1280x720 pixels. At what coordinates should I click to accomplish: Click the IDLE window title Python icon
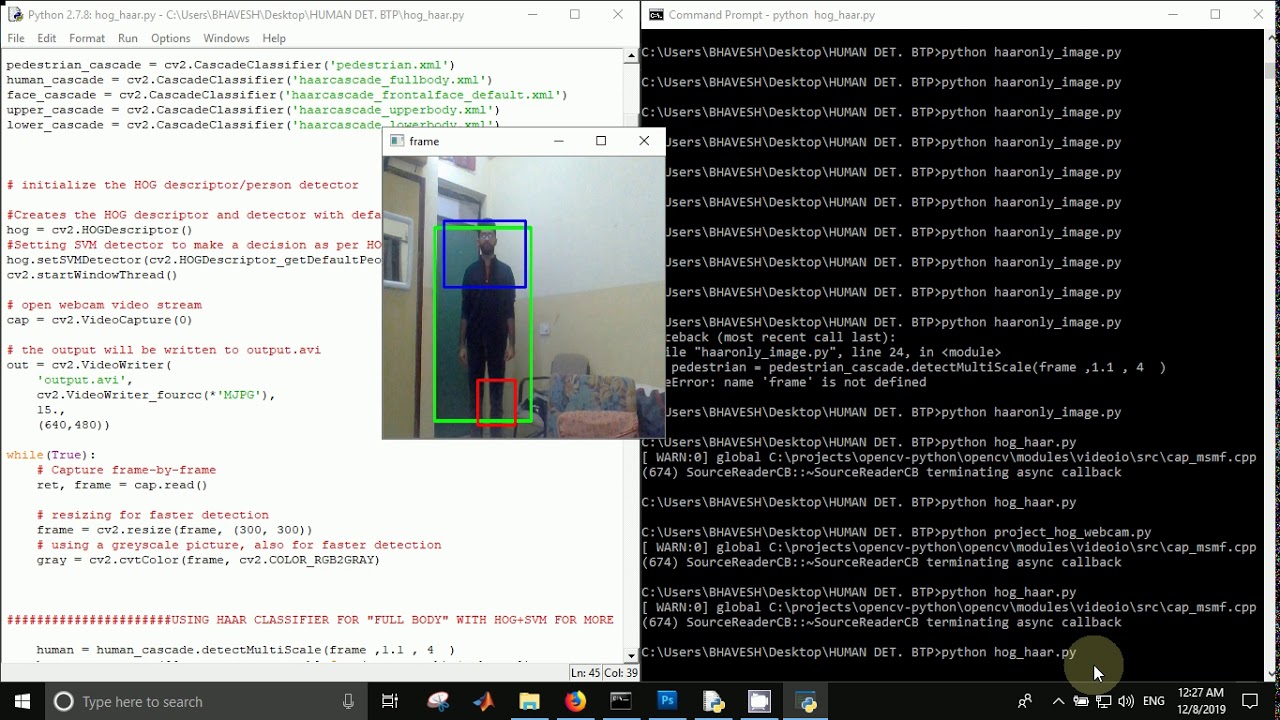(14, 15)
